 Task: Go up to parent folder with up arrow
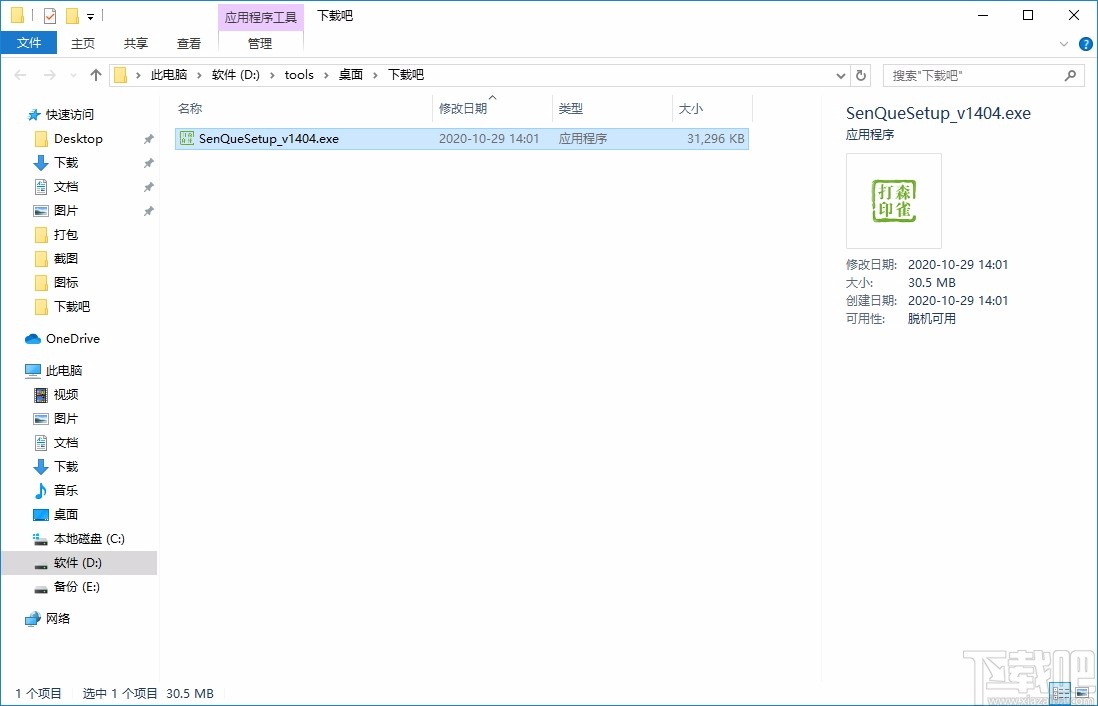pos(95,74)
